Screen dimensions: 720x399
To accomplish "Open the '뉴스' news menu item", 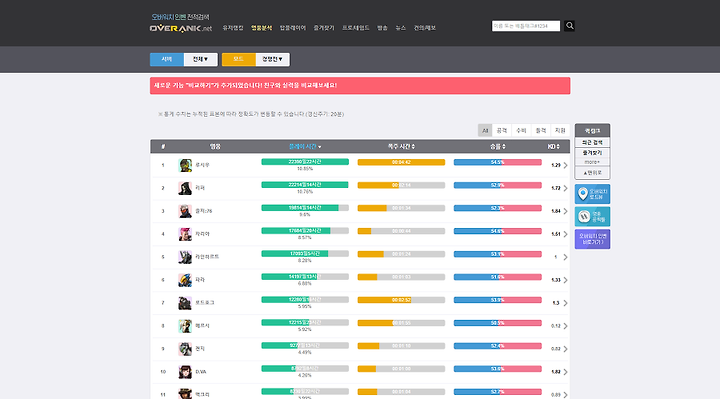I will click(401, 28).
